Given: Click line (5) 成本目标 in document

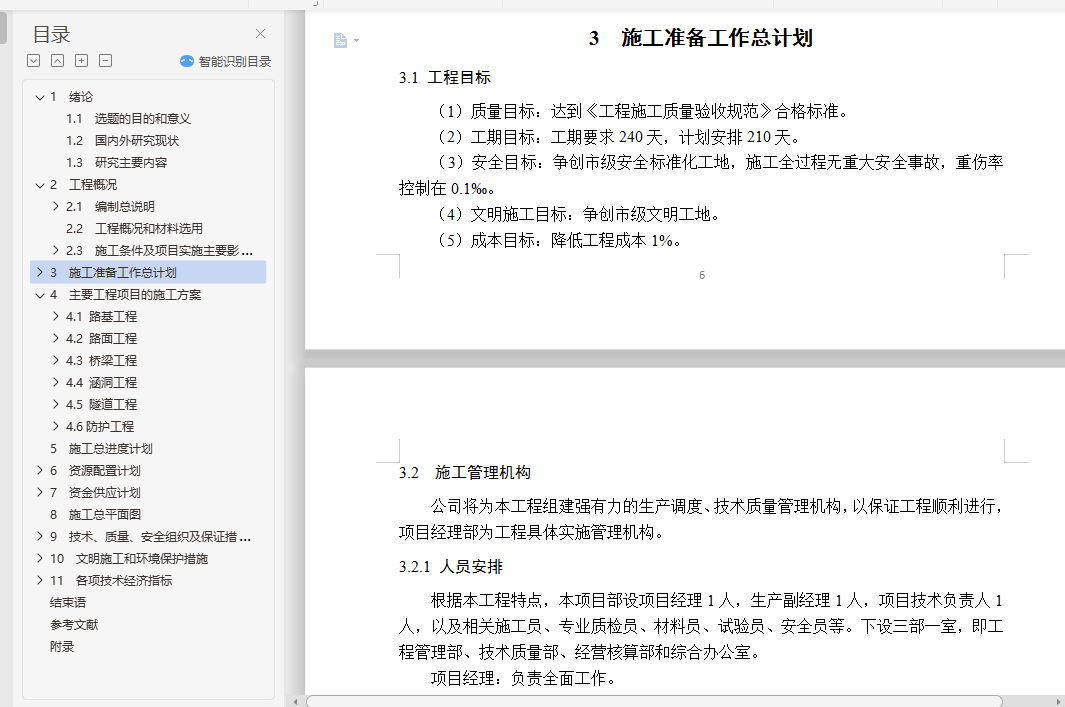Looking at the screenshot, I should (x=558, y=240).
